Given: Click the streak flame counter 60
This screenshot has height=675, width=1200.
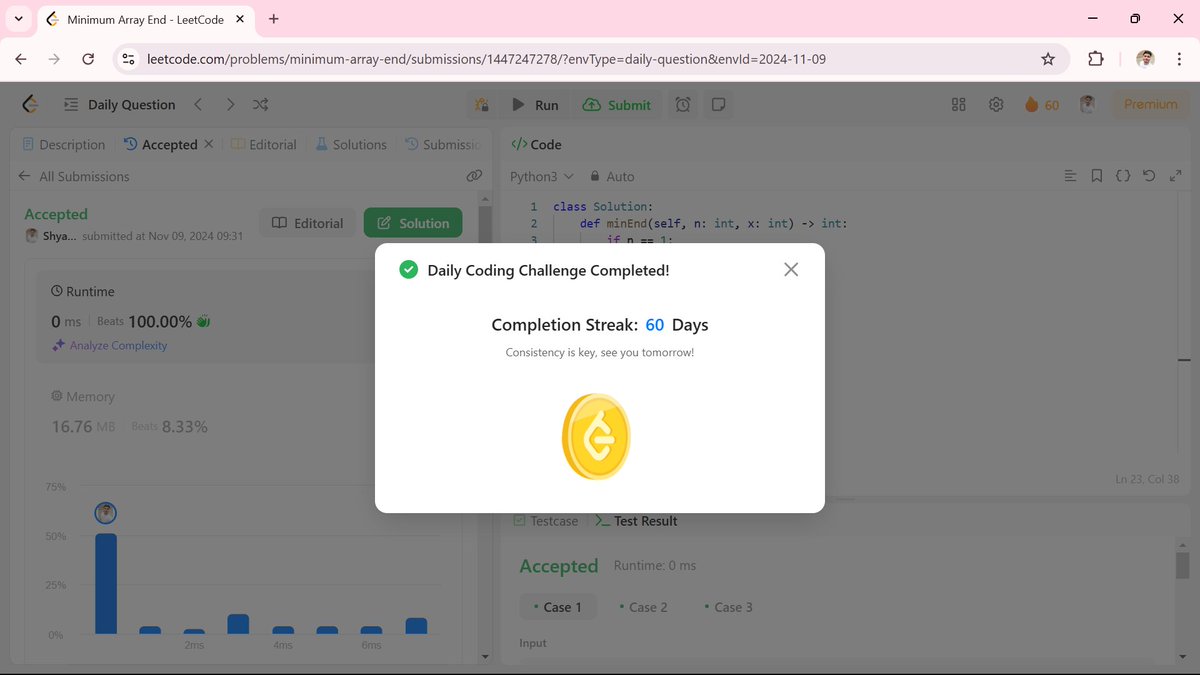Looking at the screenshot, I should 1042,104.
